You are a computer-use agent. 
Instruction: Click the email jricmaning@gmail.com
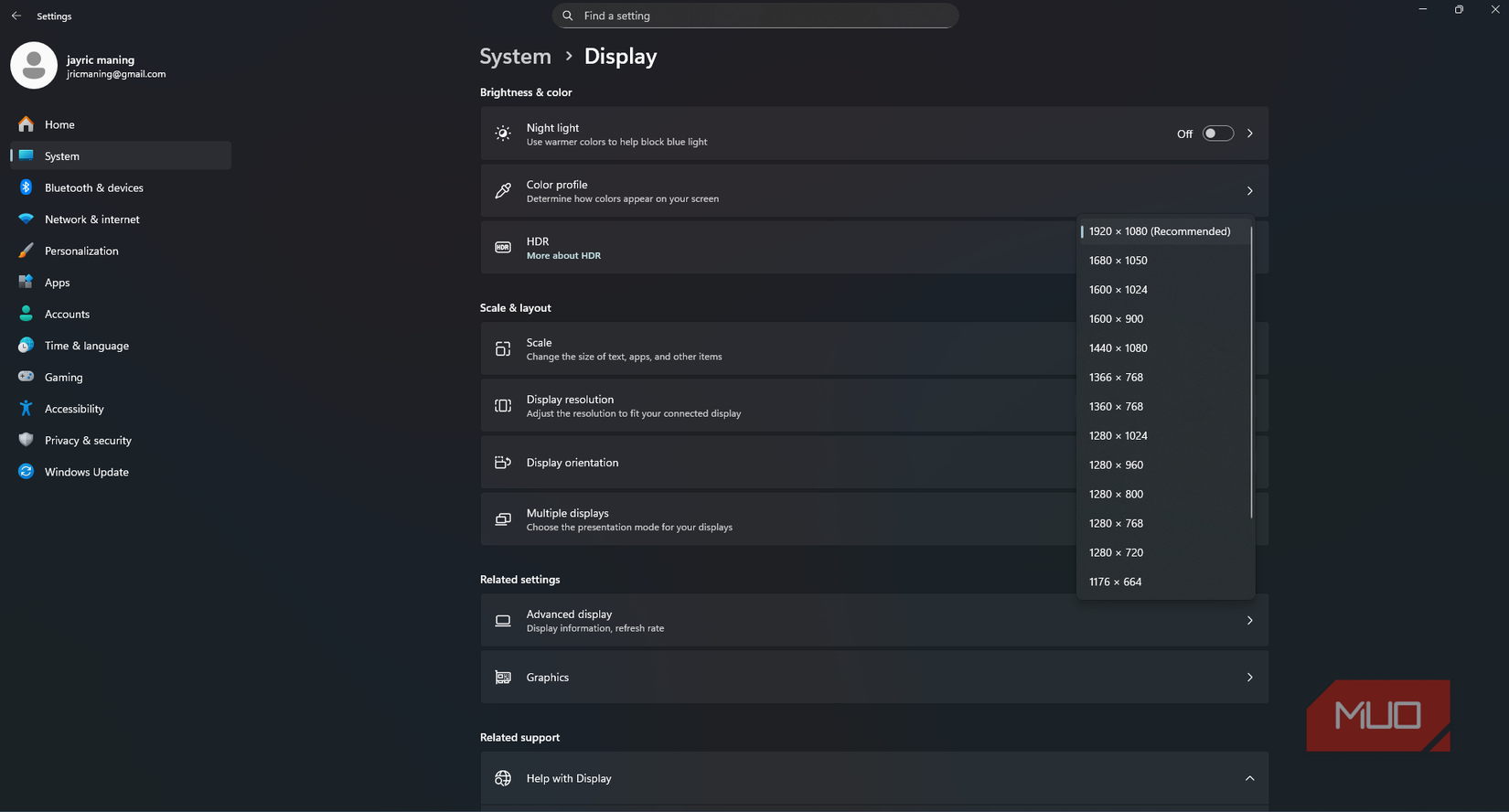coord(116,74)
